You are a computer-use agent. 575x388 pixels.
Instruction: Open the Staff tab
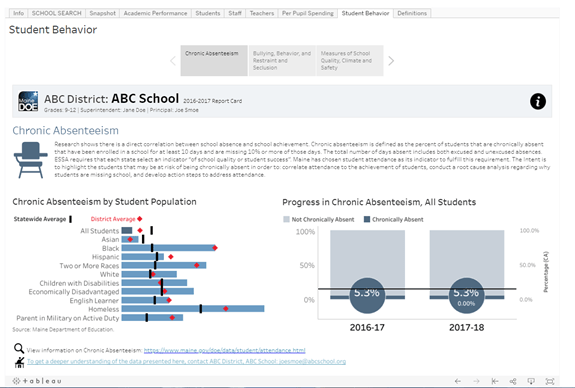235,13
